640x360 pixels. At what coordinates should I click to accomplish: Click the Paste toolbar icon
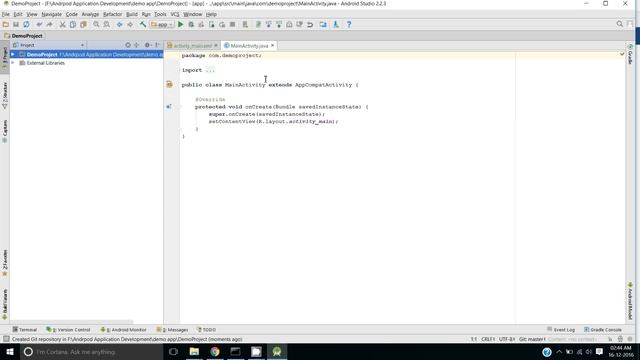coord(83,24)
